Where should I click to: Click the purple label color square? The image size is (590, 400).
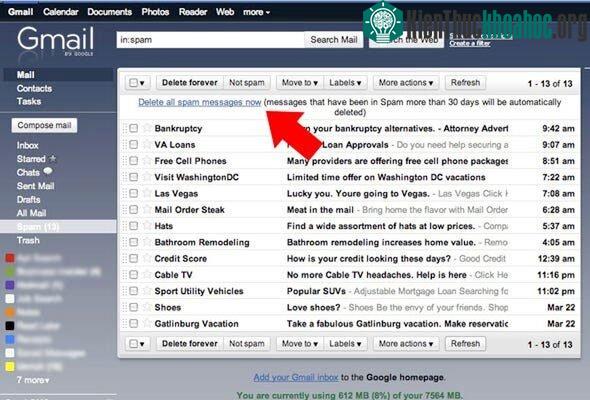click(10, 285)
